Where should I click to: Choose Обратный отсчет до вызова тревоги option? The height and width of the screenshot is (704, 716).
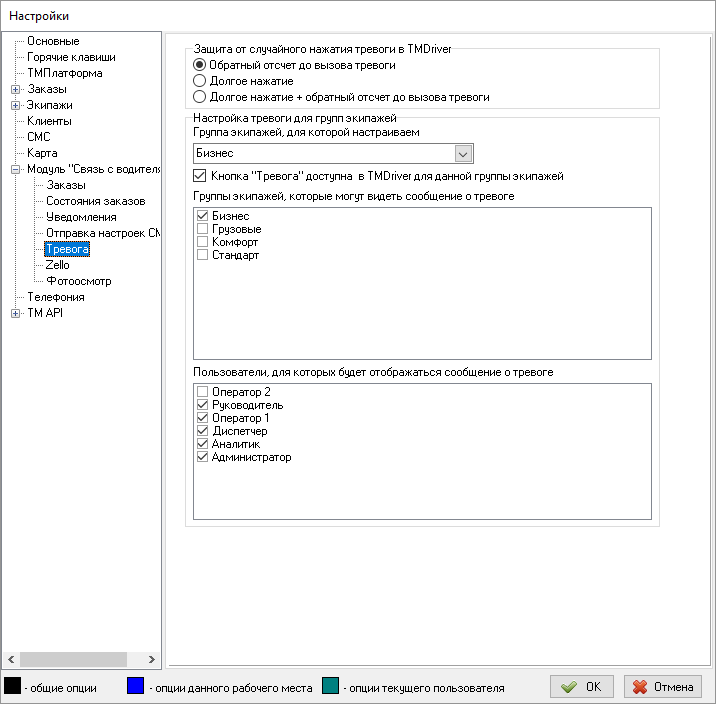200,65
